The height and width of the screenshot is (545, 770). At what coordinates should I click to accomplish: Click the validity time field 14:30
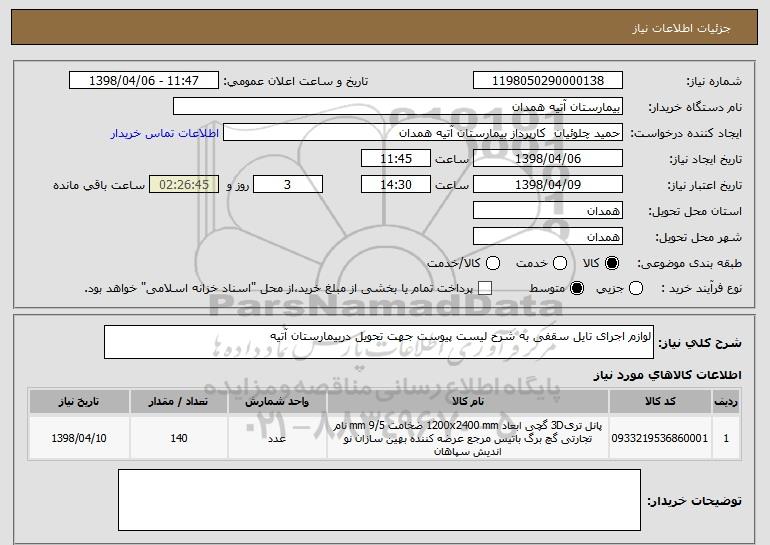(396, 185)
